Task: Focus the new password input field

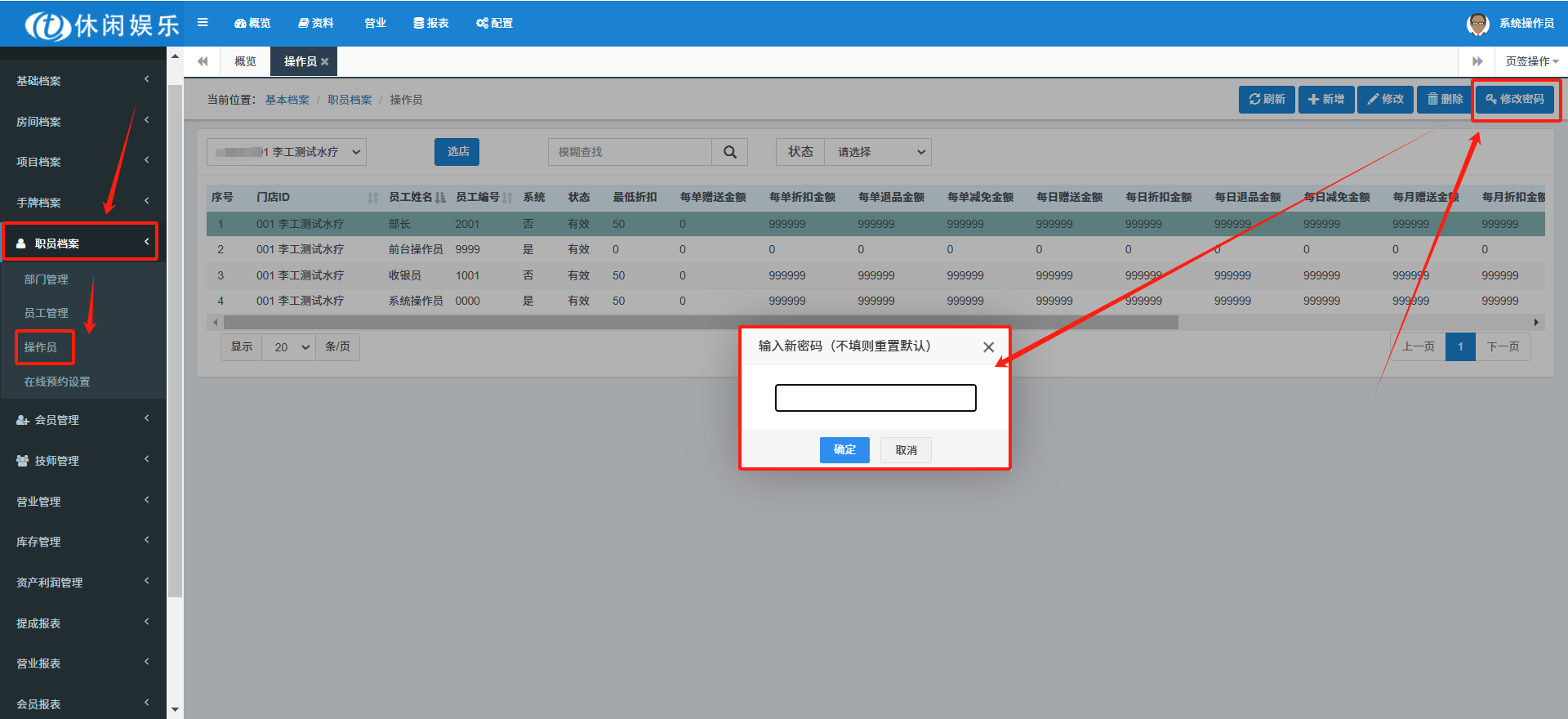Action: pos(875,398)
